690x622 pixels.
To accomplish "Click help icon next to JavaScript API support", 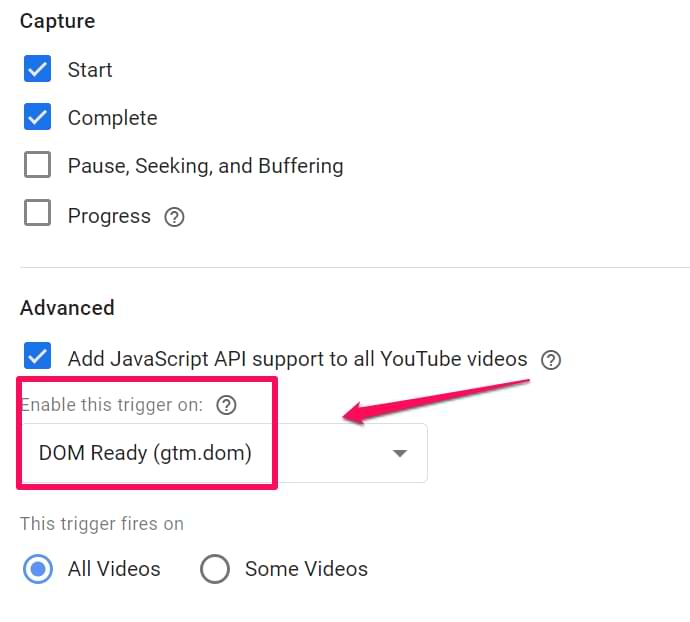I will pyautogui.click(x=551, y=360).
